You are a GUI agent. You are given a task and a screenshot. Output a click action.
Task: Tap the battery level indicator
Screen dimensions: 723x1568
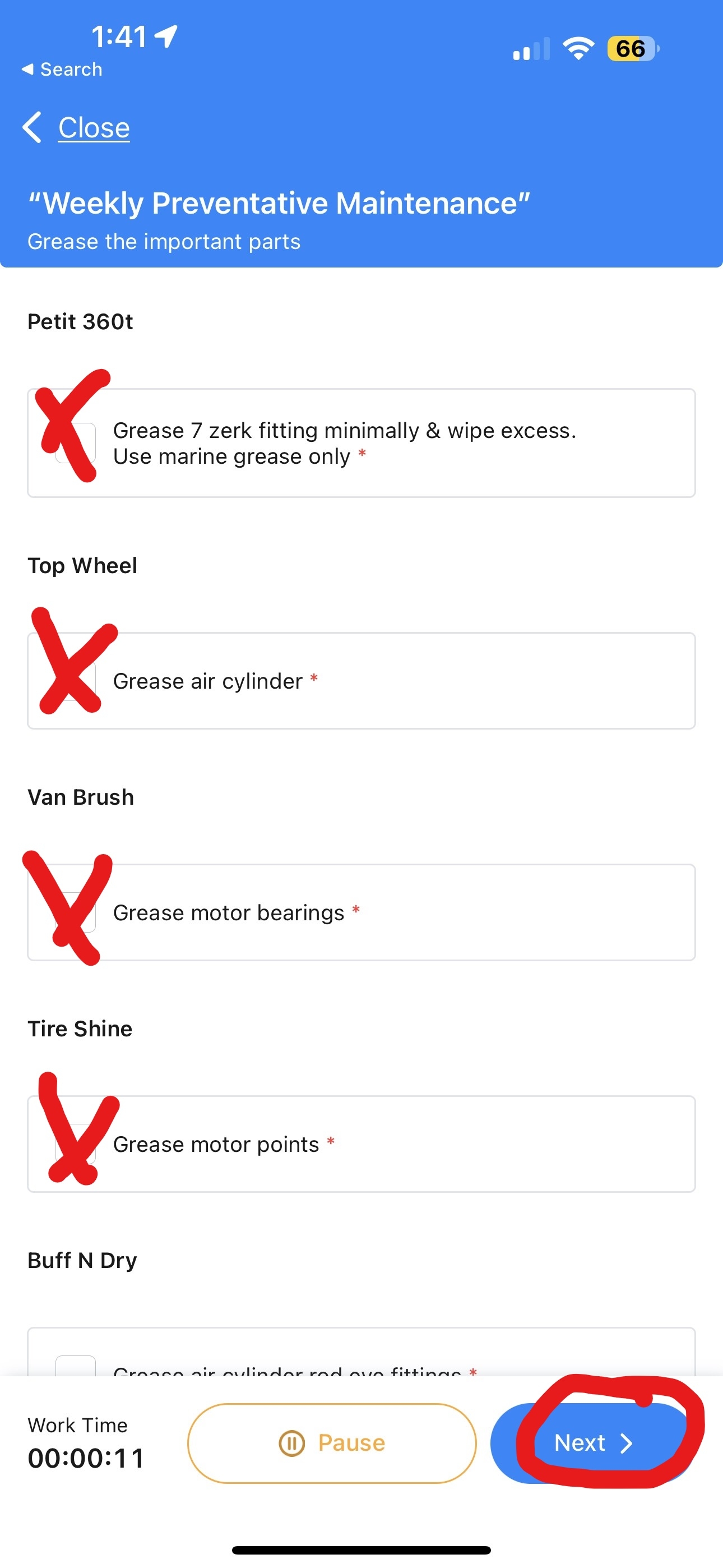point(632,49)
